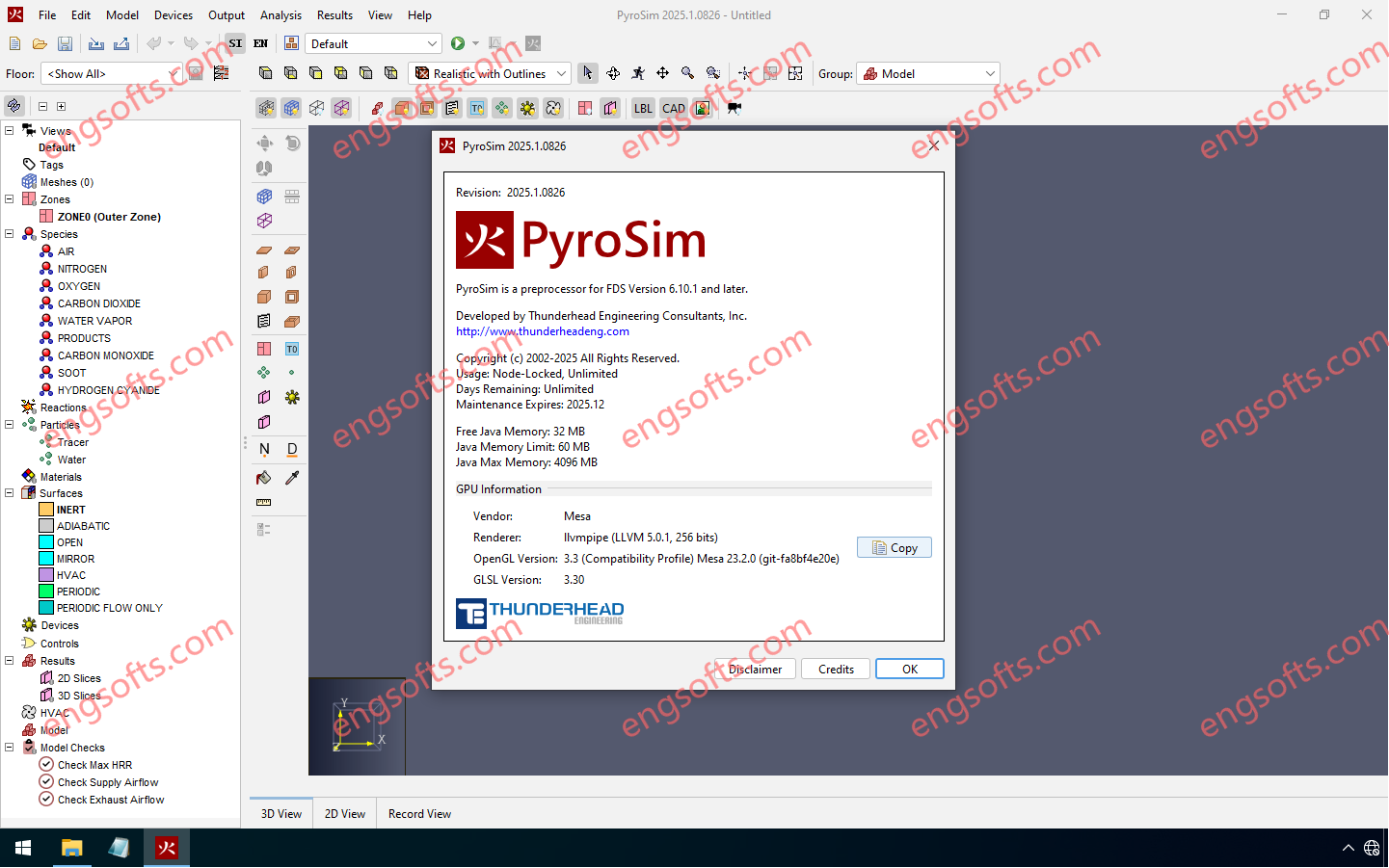This screenshot has width=1389, height=868.
Task: Collapse the Species tree node
Action: (10, 234)
